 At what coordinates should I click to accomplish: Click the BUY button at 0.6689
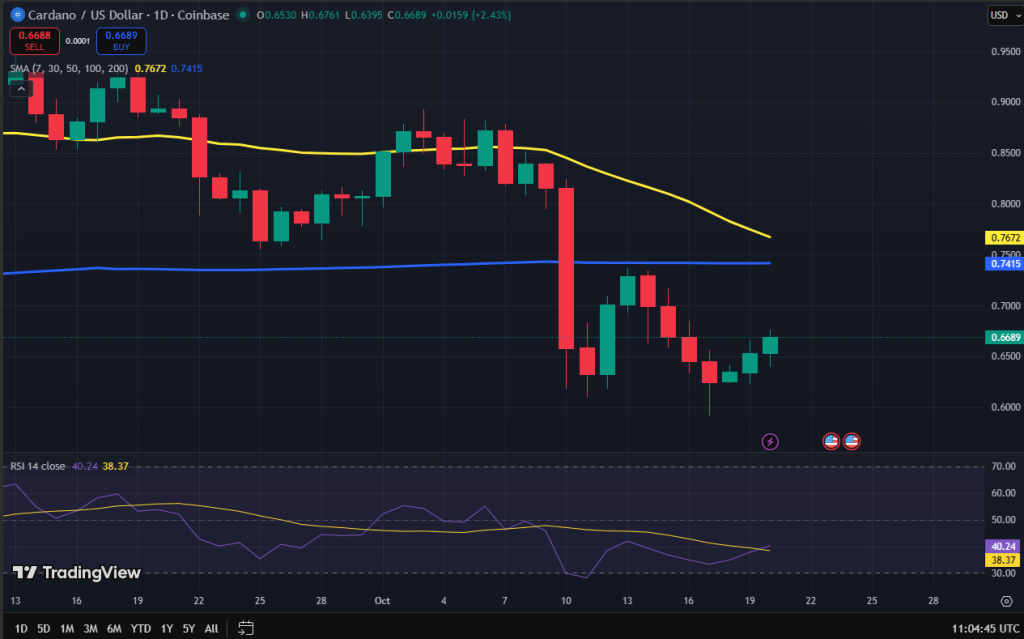[x=119, y=38]
